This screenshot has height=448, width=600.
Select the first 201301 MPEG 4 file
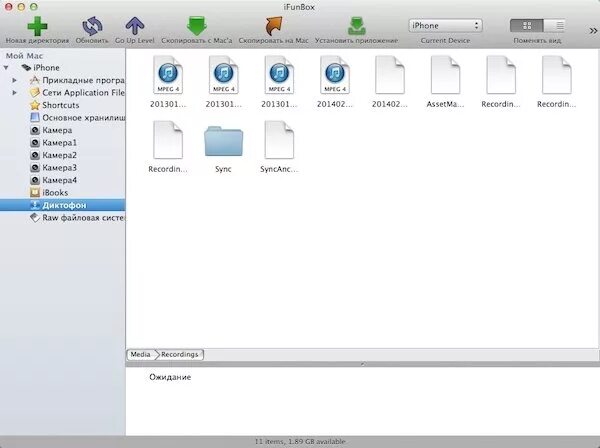click(x=168, y=82)
